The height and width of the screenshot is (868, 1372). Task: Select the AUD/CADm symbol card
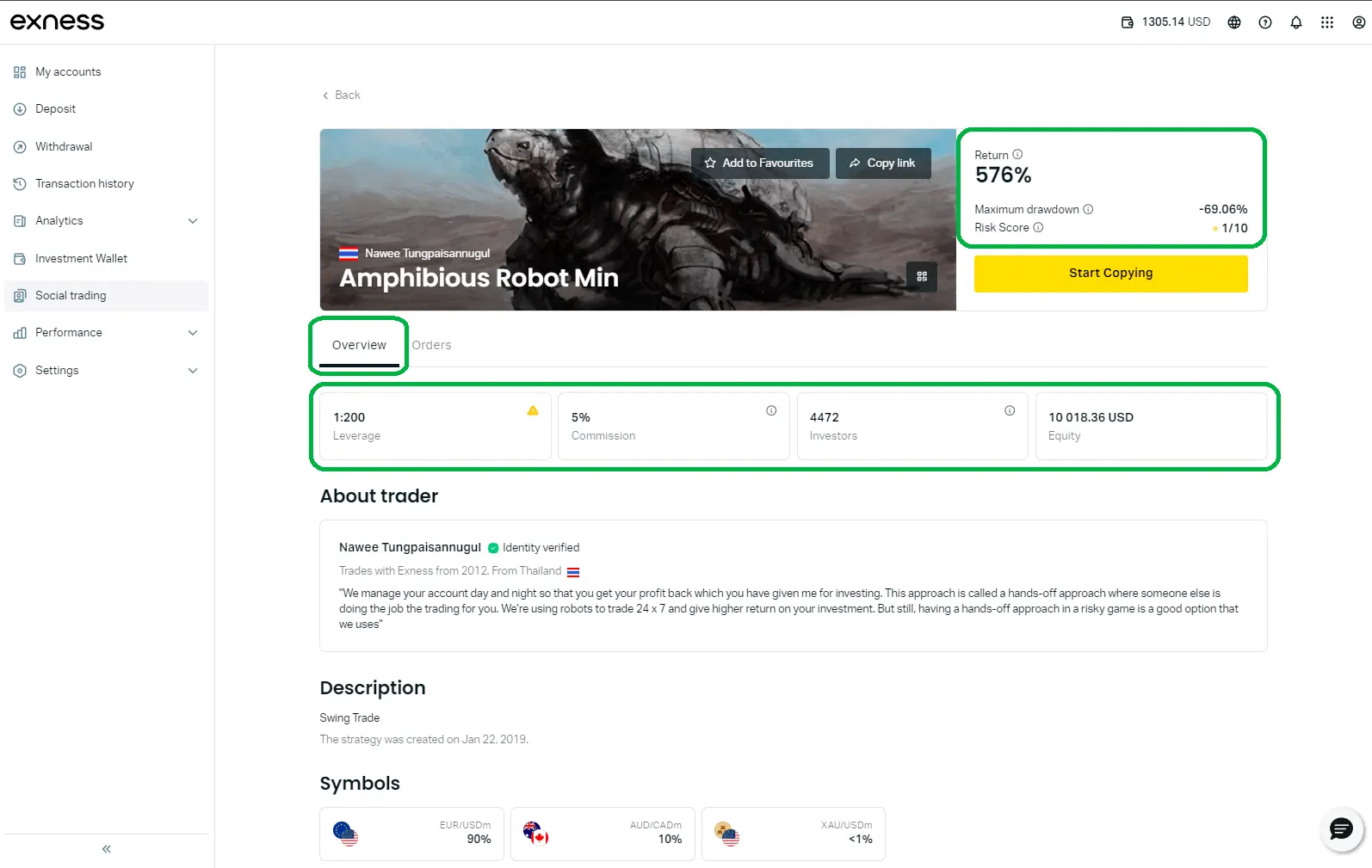(x=603, y=834)
